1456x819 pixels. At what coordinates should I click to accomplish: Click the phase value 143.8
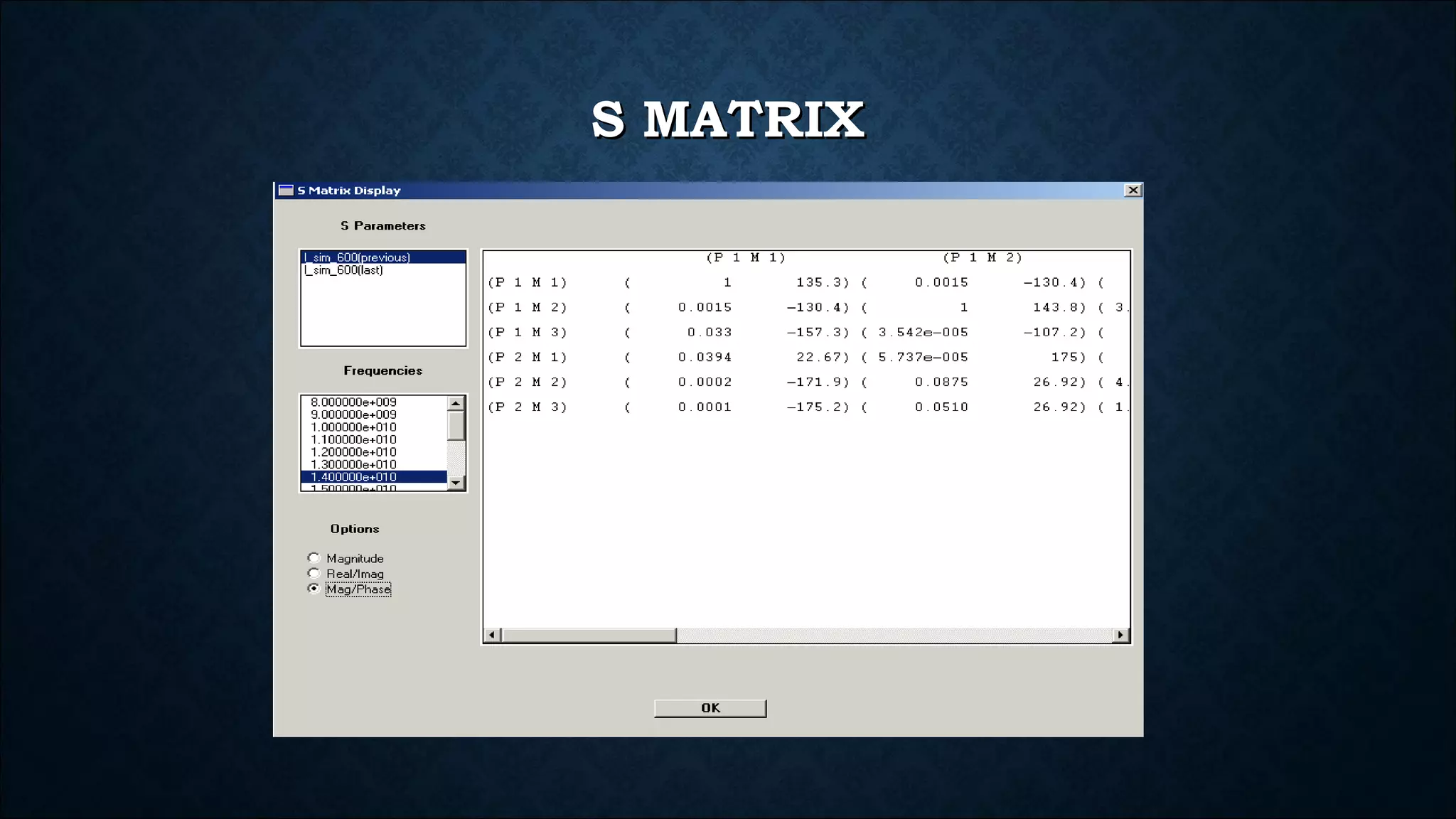[1056, 307]
